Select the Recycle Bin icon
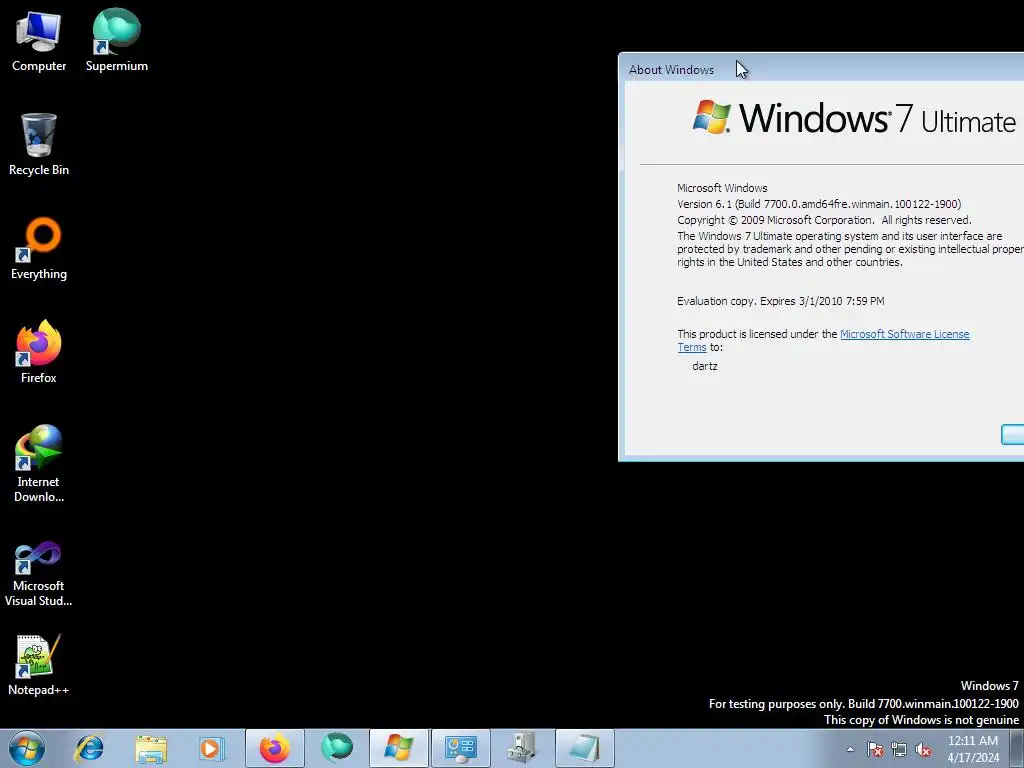Viewport: 1024px width, 768px height. pyautogui.click(x=39, y=145)
